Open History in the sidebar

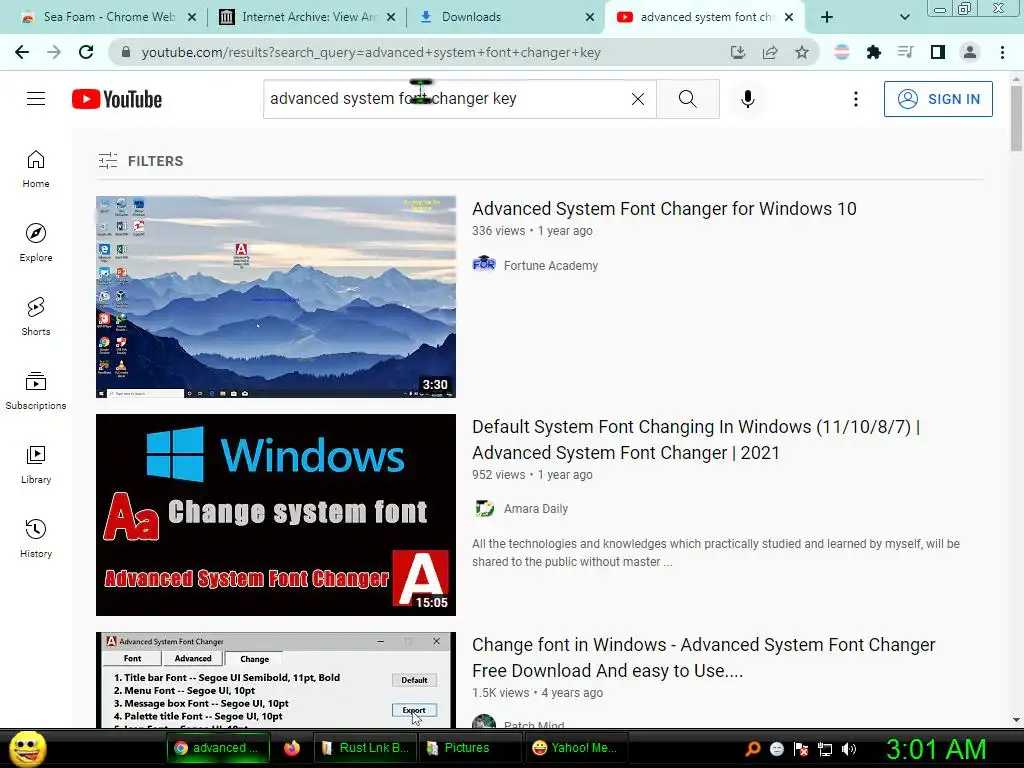[36, 538]
